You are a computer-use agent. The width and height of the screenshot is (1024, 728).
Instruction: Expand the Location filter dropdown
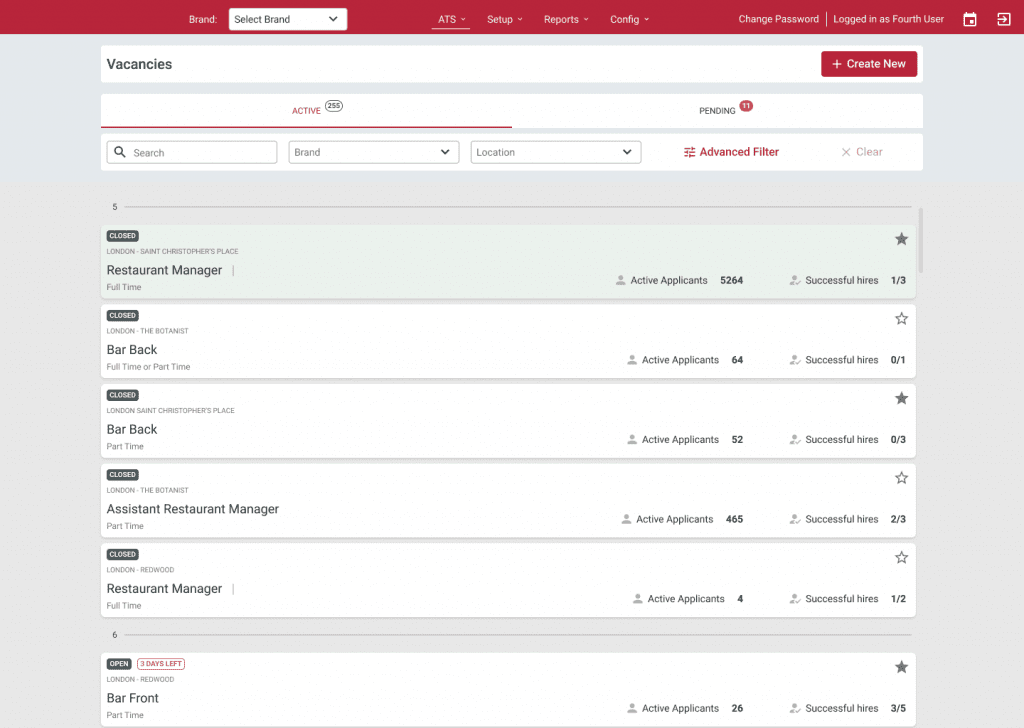pyautogui.click(x=555, y=152)
